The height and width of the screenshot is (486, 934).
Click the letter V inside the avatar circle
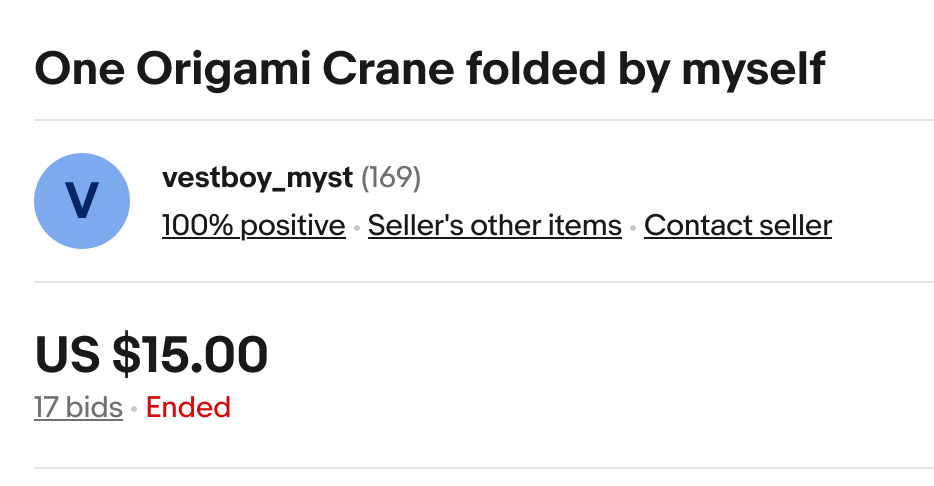(x=82, y=201)
